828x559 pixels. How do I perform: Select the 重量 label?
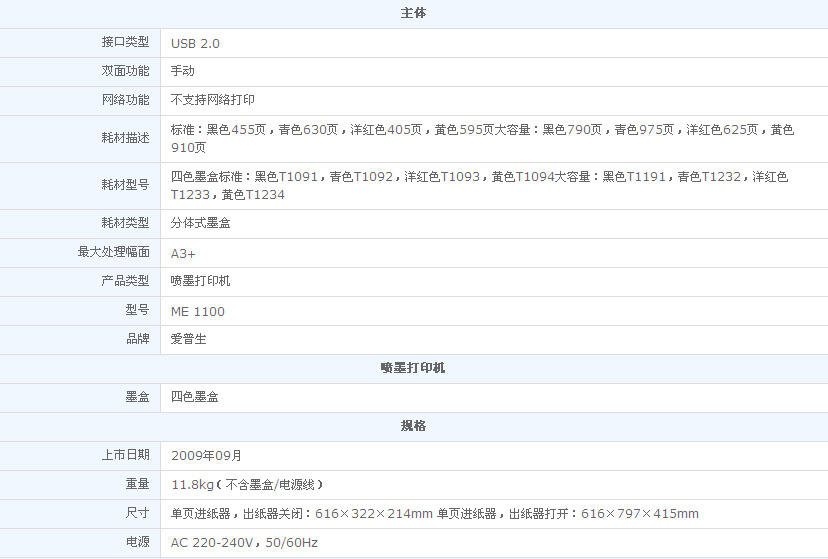click(x=137, y=484)
